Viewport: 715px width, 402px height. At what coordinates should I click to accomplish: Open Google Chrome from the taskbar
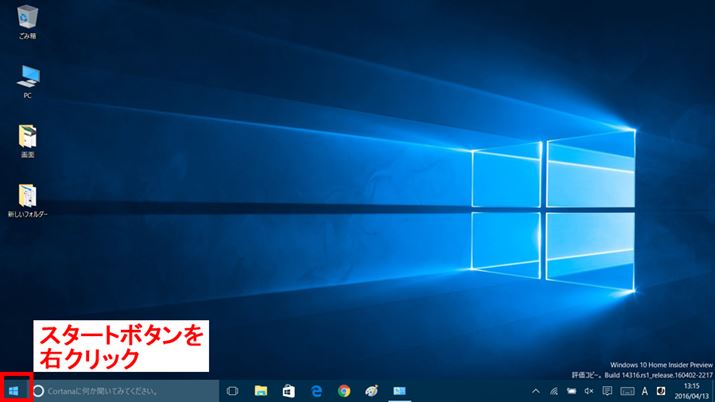coord(344,391)
